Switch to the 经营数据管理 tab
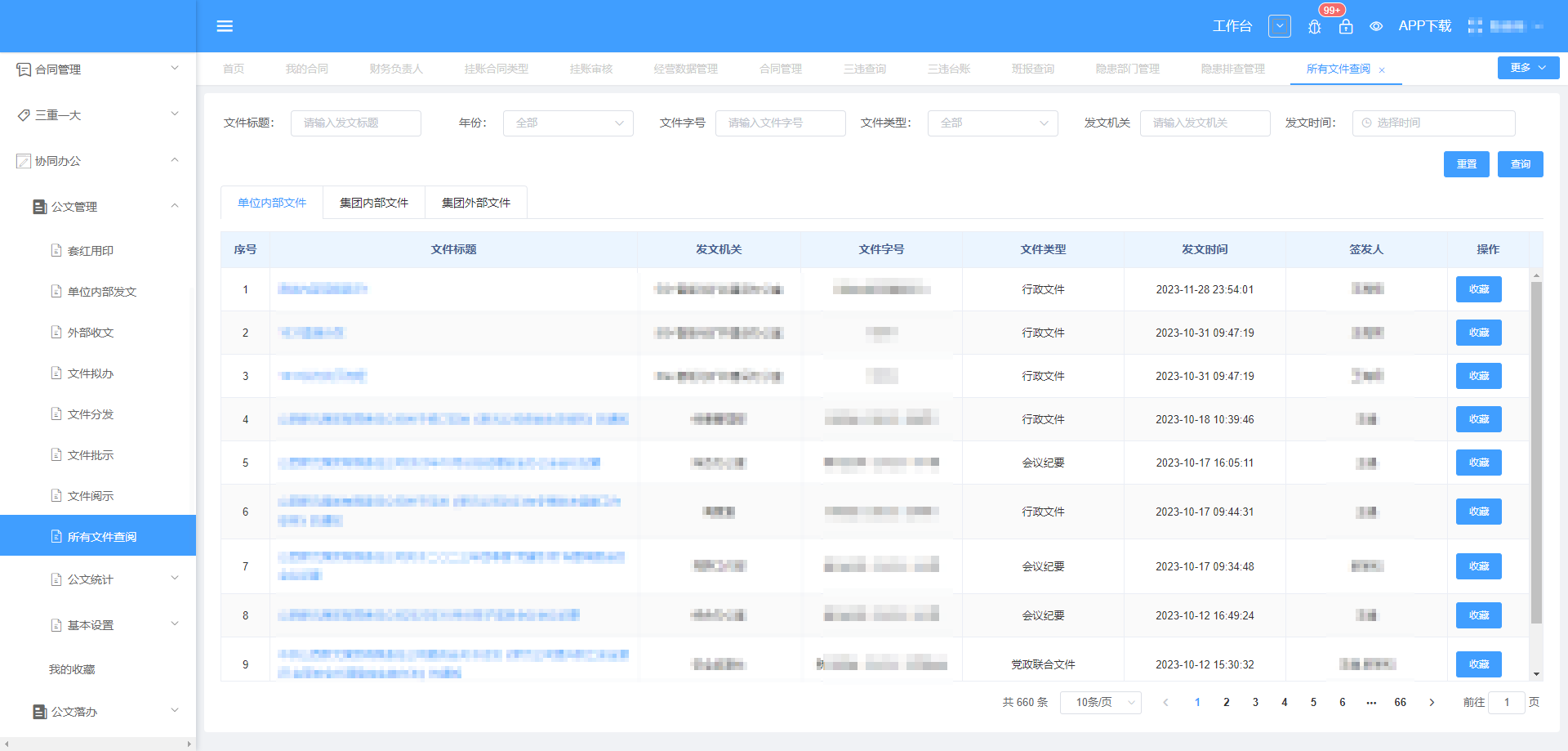This screenshot has height=751, width=1568. [686, 69]
